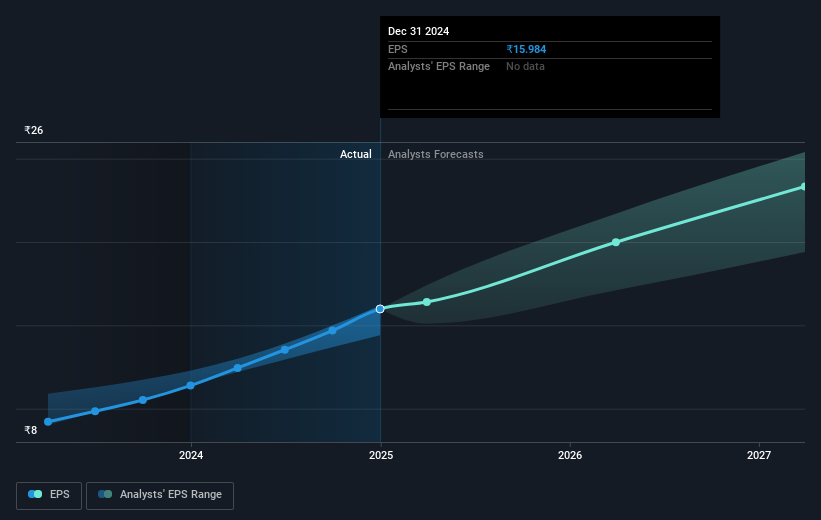The width and height of the screenshot is (821, 520).
Task: Click the ₹26 y-axis label
Action: point(34,130)
